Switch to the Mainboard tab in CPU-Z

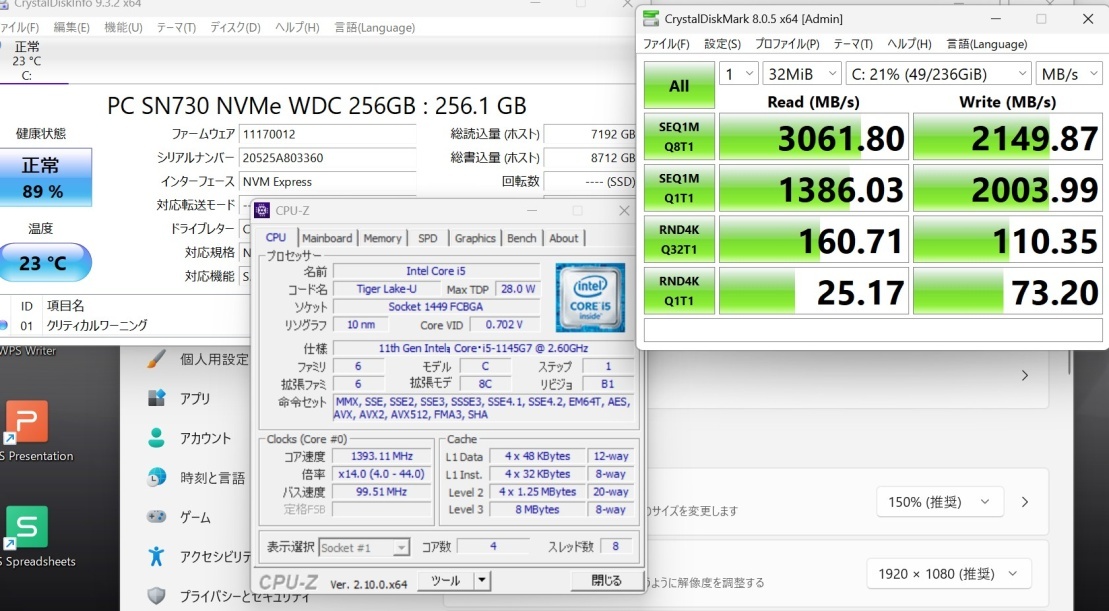(327, 238)
